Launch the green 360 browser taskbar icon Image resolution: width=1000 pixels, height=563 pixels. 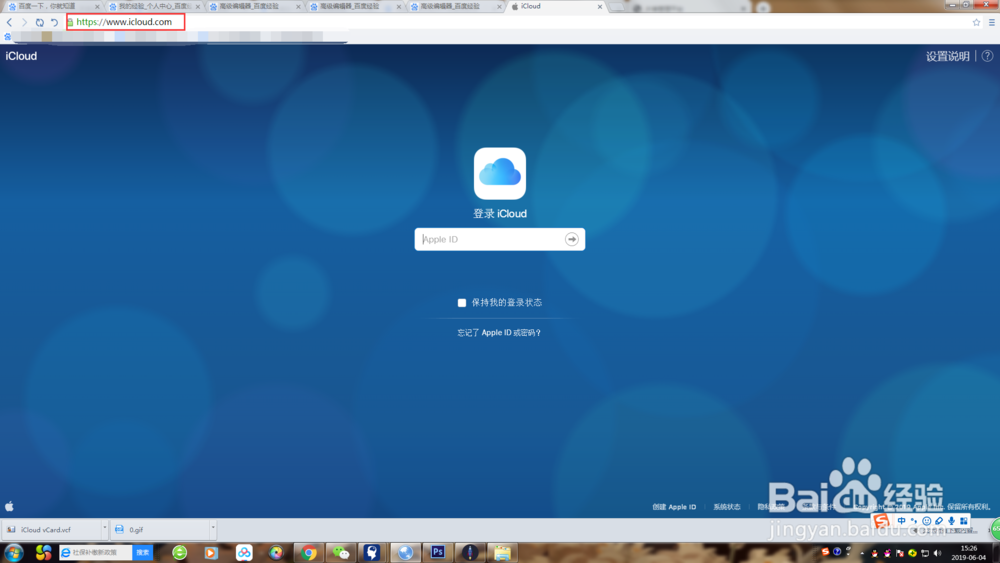[x=180, y=553]
